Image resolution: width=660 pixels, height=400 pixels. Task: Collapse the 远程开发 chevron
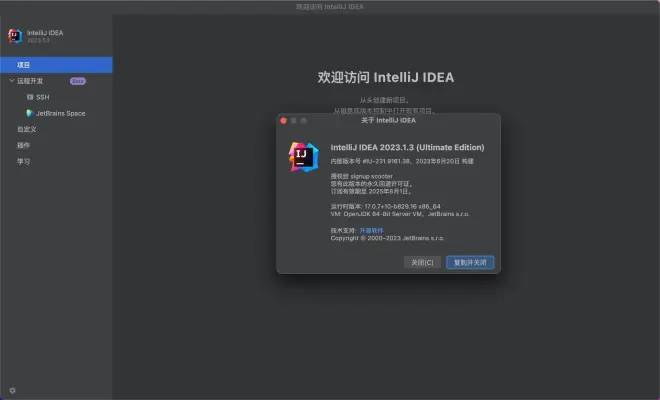click(11, 81)
